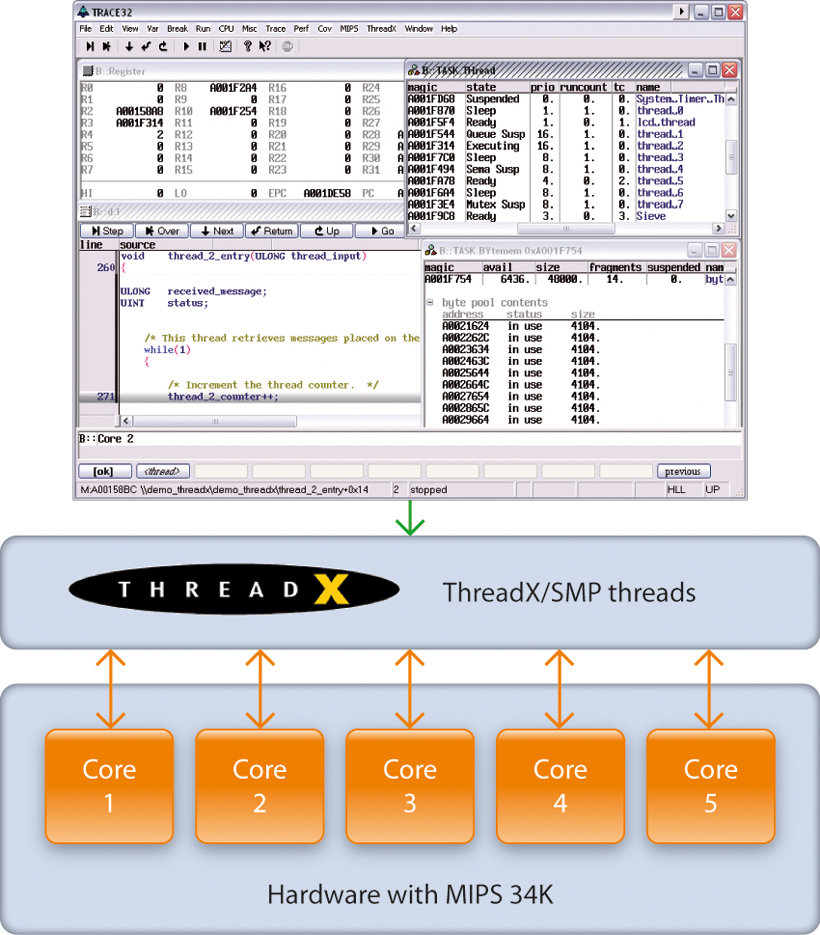The height and width of the screenshot is (935, 820).
Task: Click the Help question mark toolbar icon
Action: 247,47
